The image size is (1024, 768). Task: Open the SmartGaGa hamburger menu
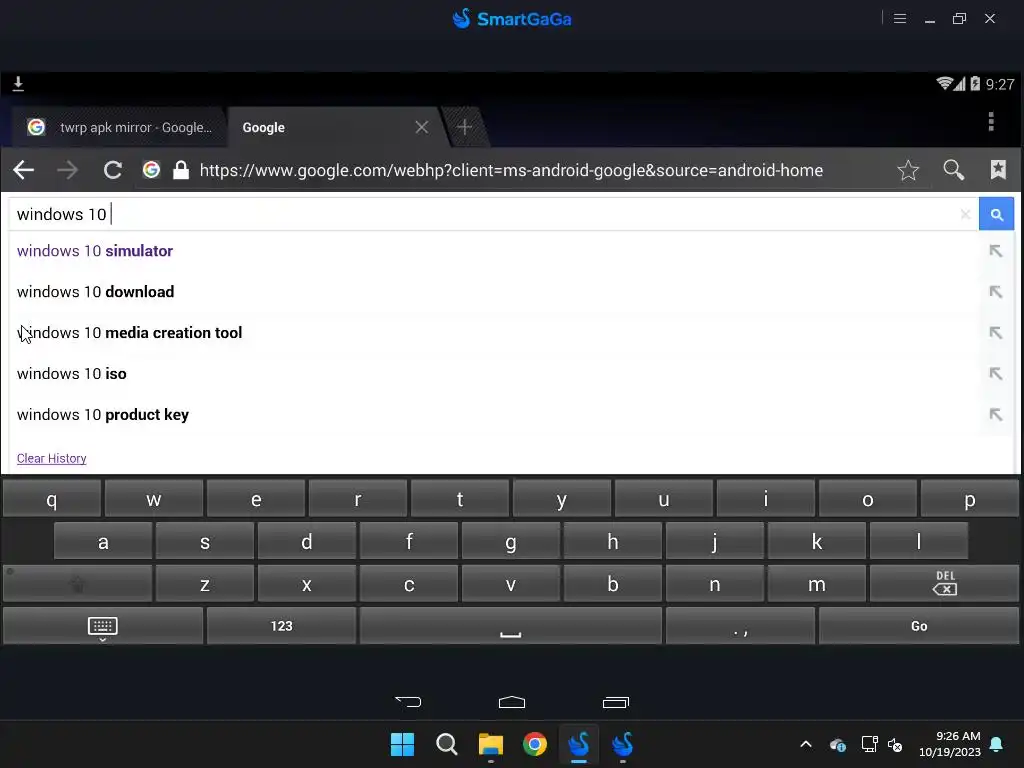click(x=900, y=18)
